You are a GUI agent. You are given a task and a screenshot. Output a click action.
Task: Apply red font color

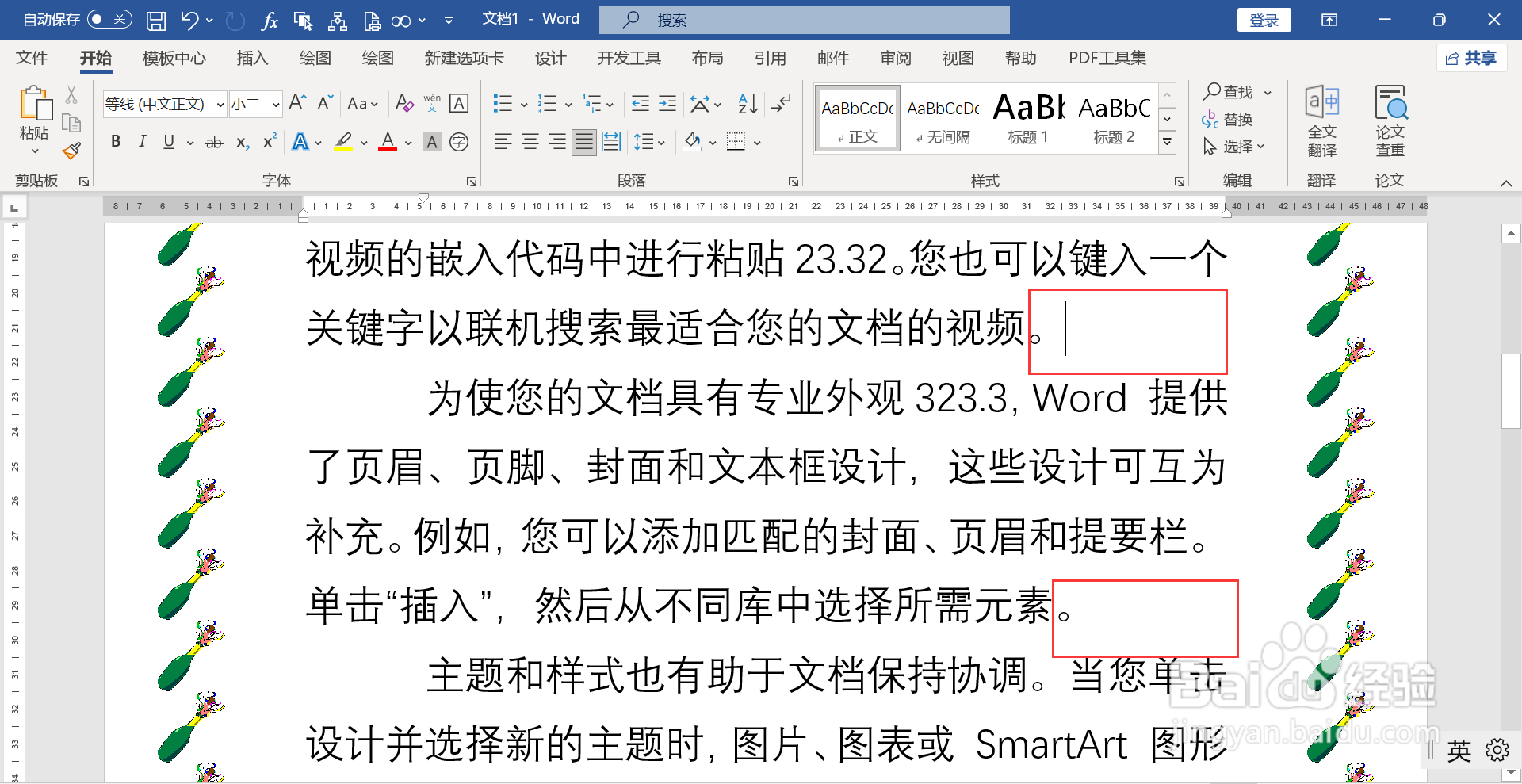pyautogui.click(x=388, y=142)
